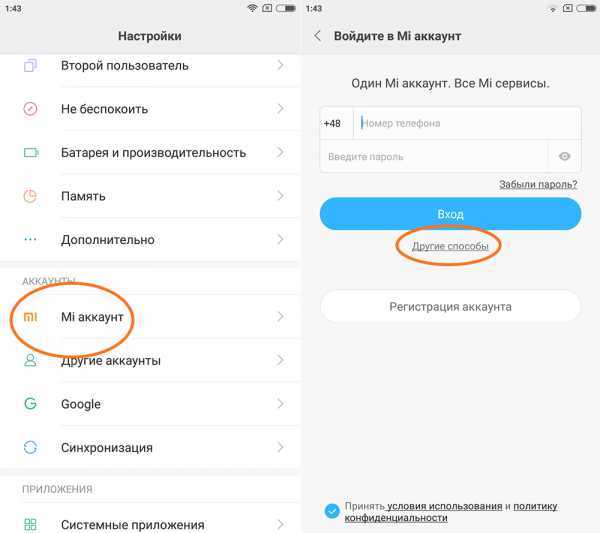Tap the Память storage pie icon
This screenshot has width=600, height=533.
tap(30, 196)
